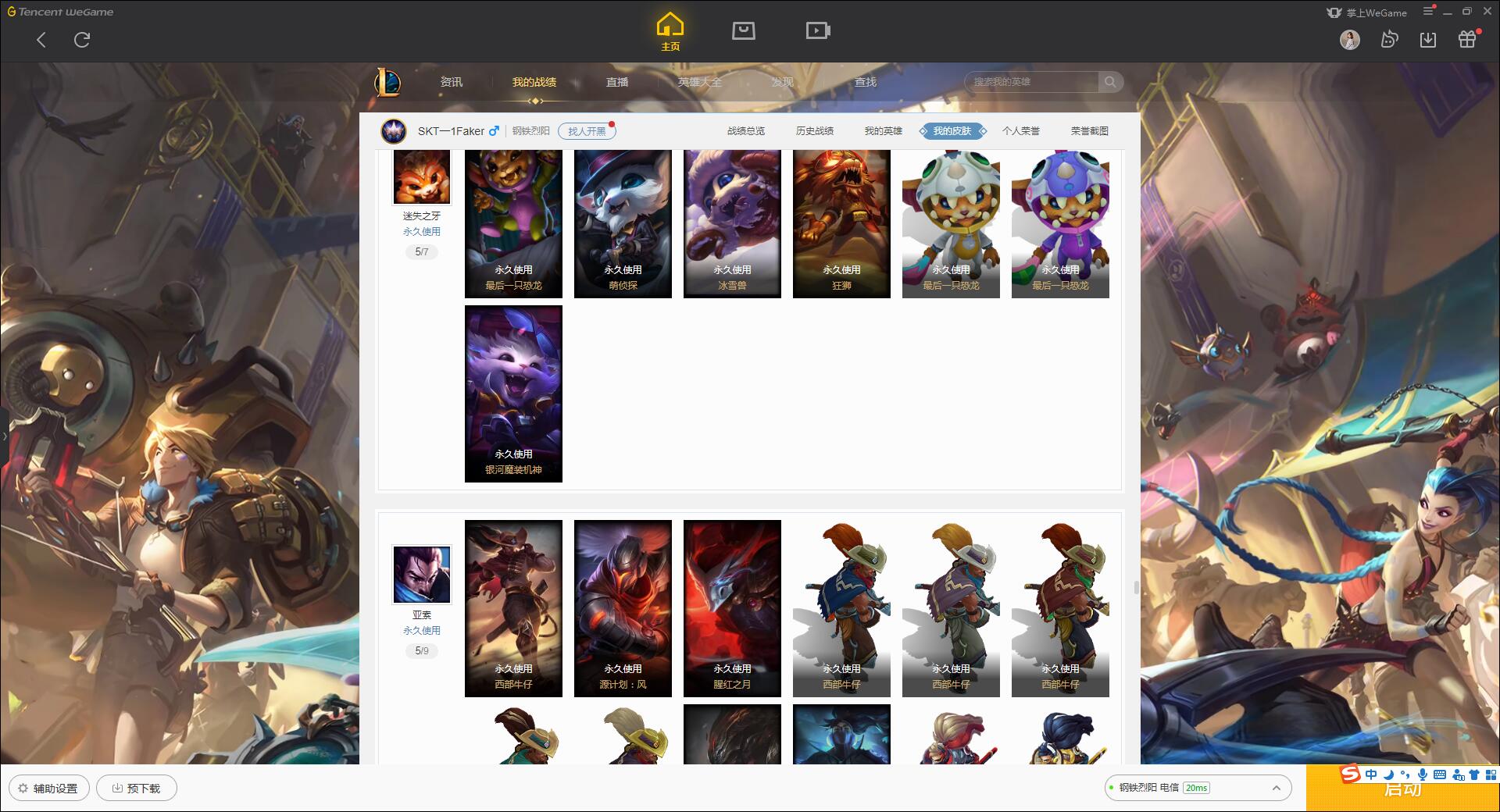
Task: Click the 预下载 pre-download button
Action: (x=137, y=789)
